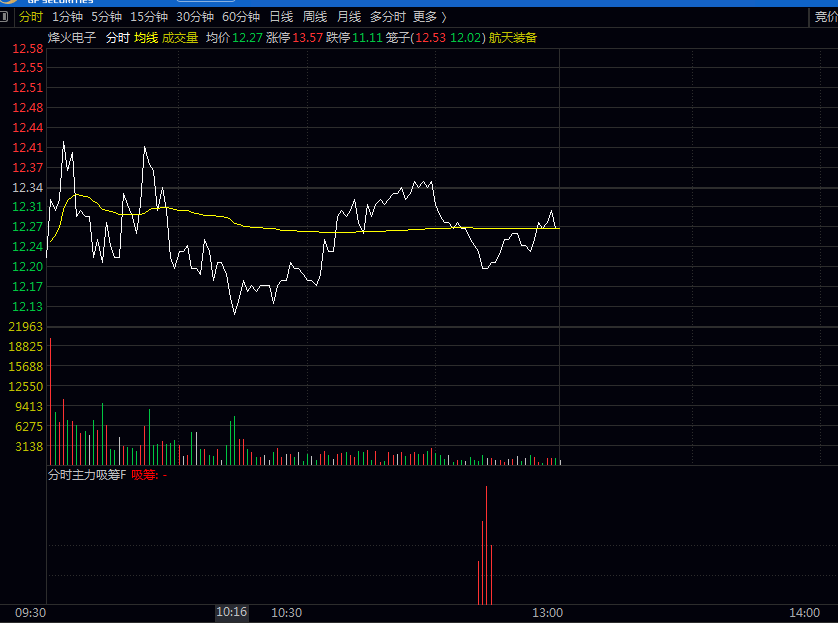Click the 12.13 price axis label

click(x=28, y=307)
